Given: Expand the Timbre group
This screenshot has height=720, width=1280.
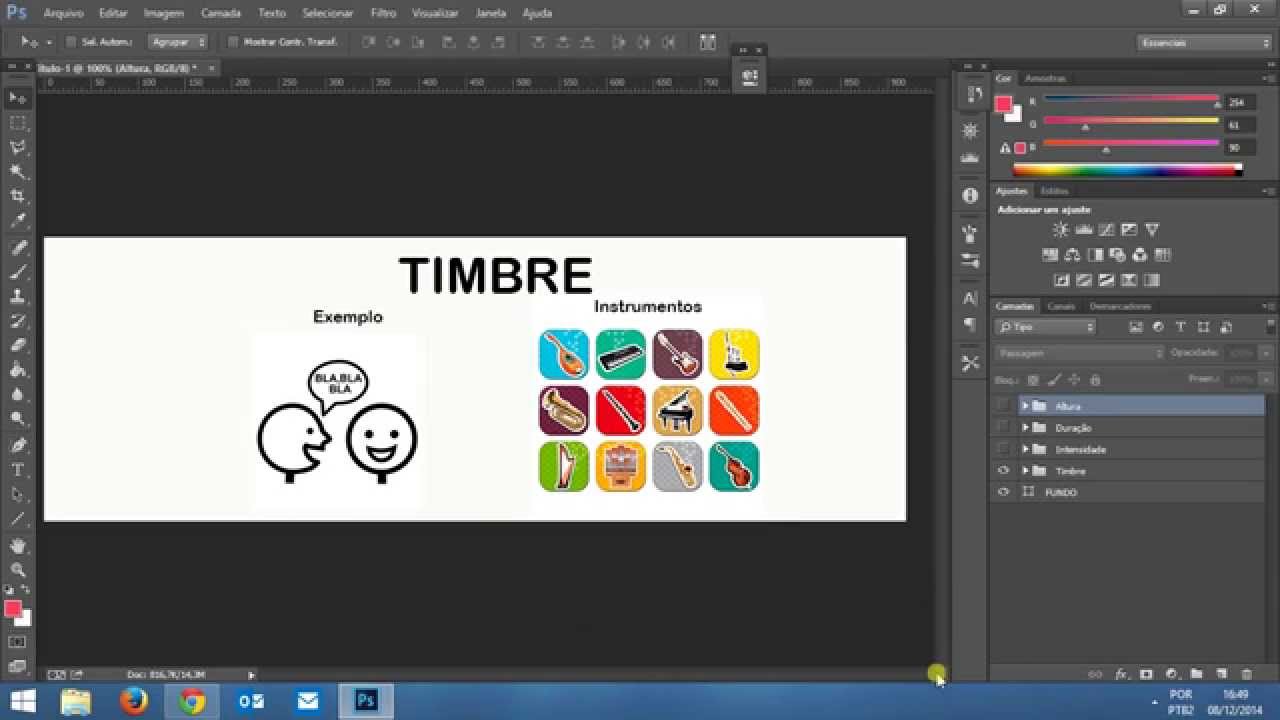Looking at the screenshot, I should pyautogui.click(x=1025, y=471).
